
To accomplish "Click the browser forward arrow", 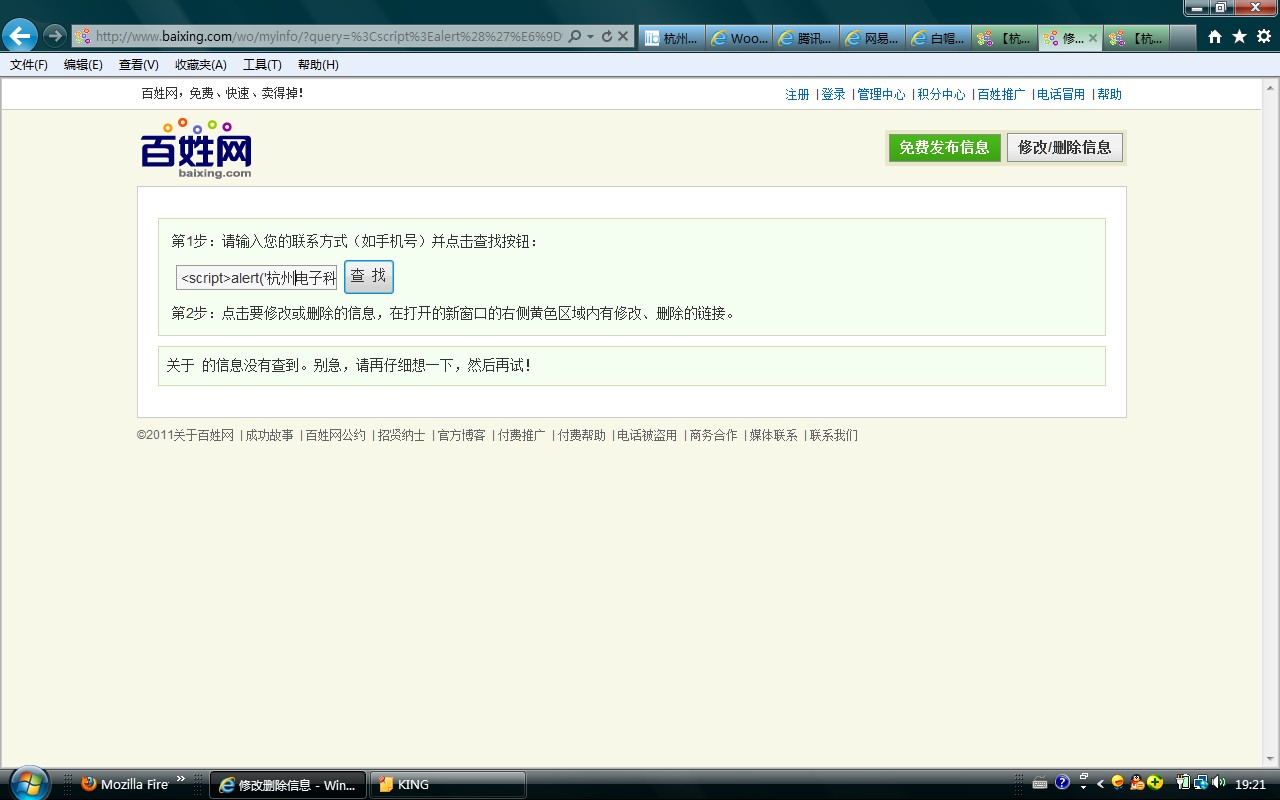I will tap(55, 36).
